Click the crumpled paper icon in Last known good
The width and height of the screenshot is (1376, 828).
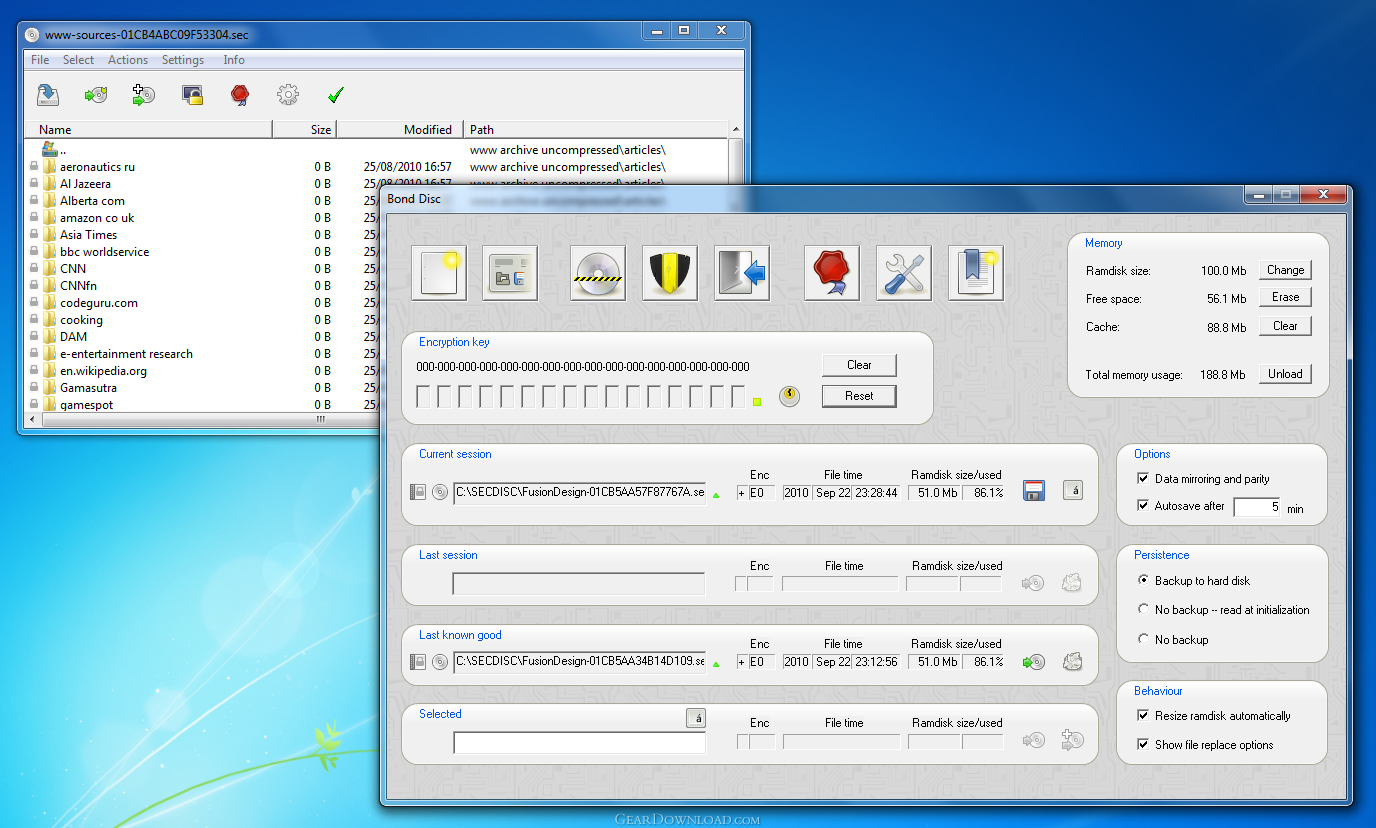tap(1072, 661)
